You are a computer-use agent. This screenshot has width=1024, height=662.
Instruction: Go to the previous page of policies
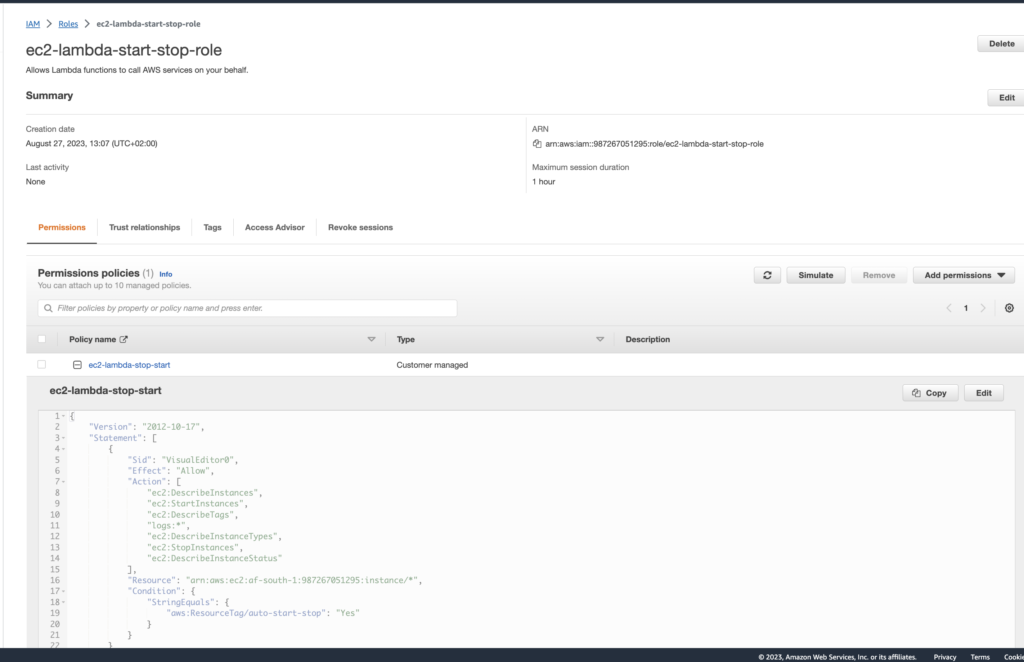pyautogui.click(x=948, y=308)
